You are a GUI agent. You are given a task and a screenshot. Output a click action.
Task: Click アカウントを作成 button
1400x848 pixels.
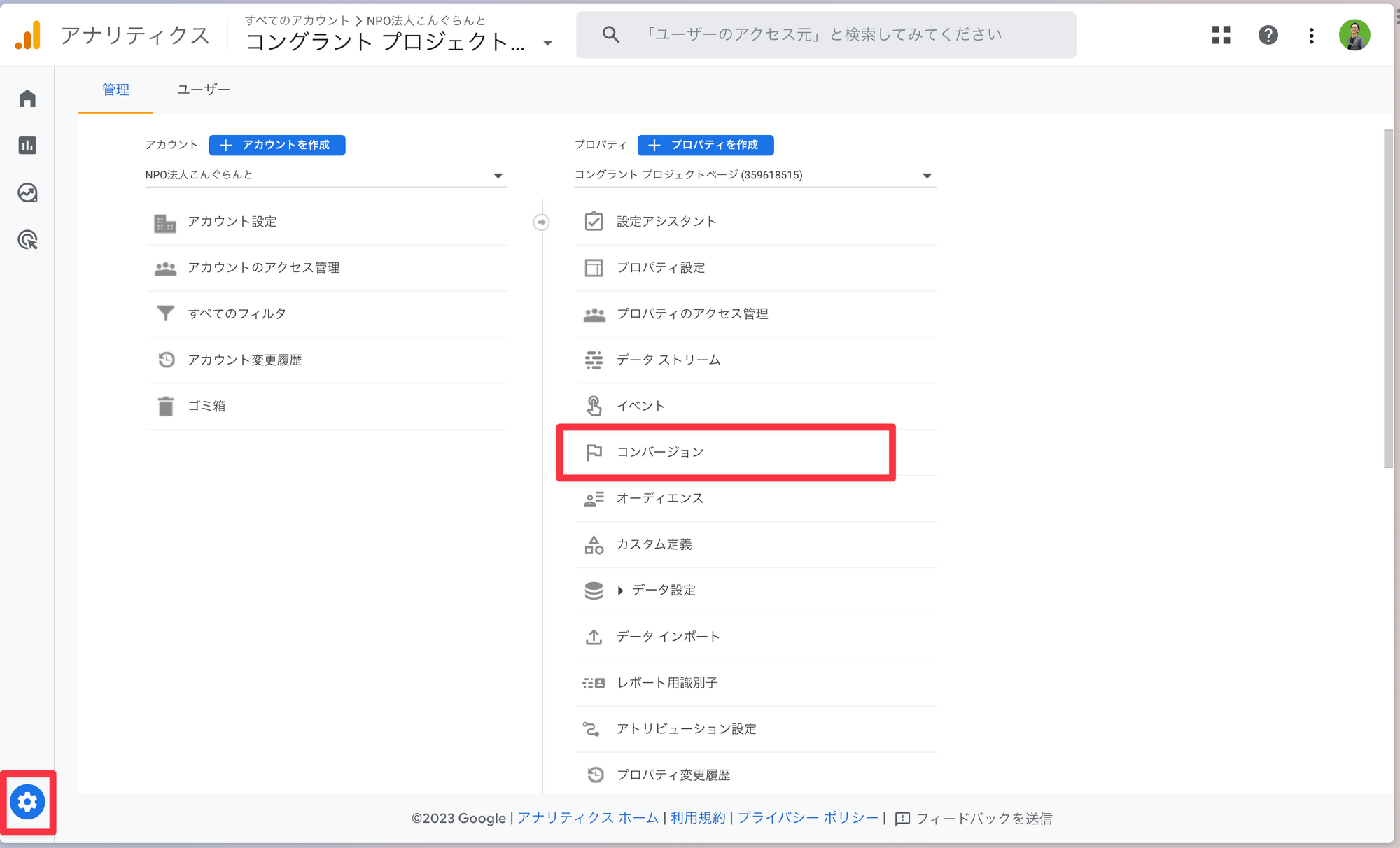tap(277, 145)
